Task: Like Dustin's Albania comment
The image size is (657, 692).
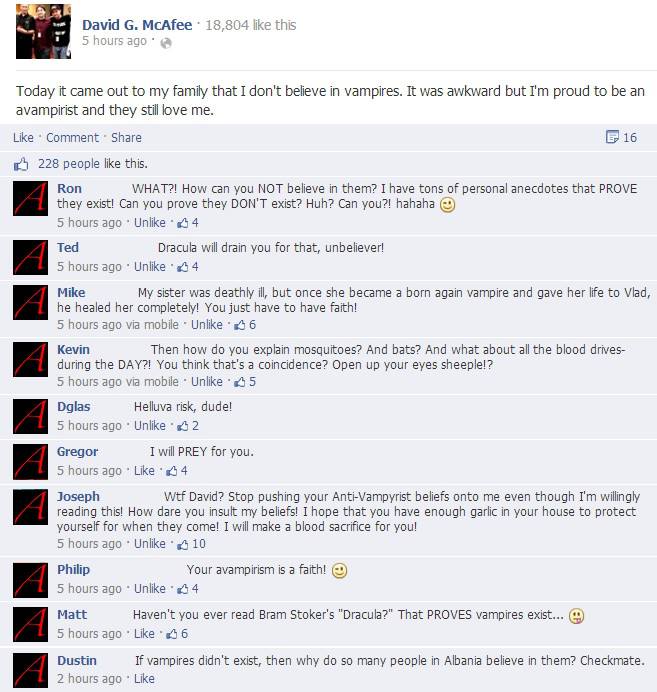Action: pyautogui.click(x=144, y=679)
